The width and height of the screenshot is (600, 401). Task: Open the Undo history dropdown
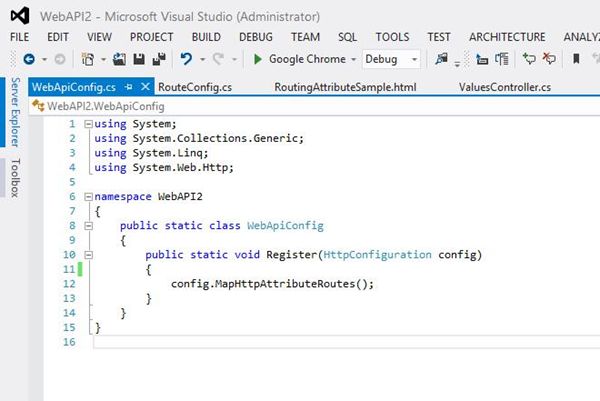(x=202, y=59)
